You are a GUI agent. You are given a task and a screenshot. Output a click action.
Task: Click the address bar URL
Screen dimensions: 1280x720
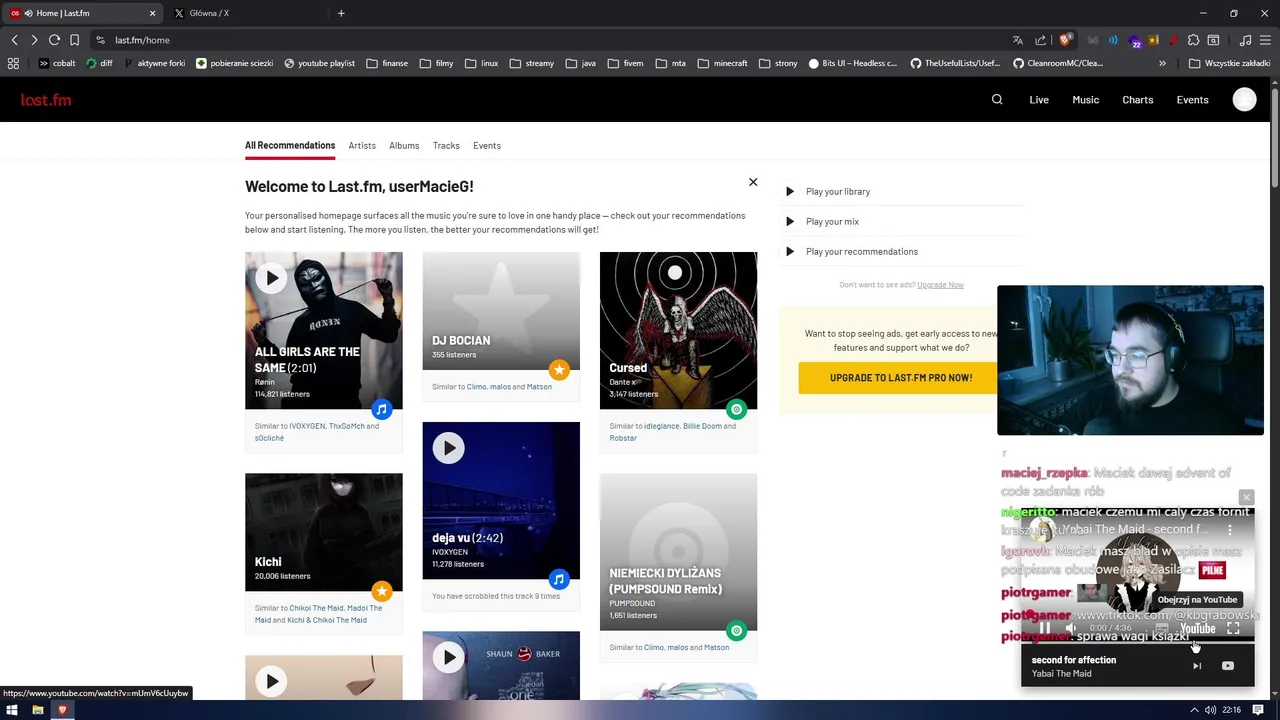pyautogui.click(x=142, y=40)
